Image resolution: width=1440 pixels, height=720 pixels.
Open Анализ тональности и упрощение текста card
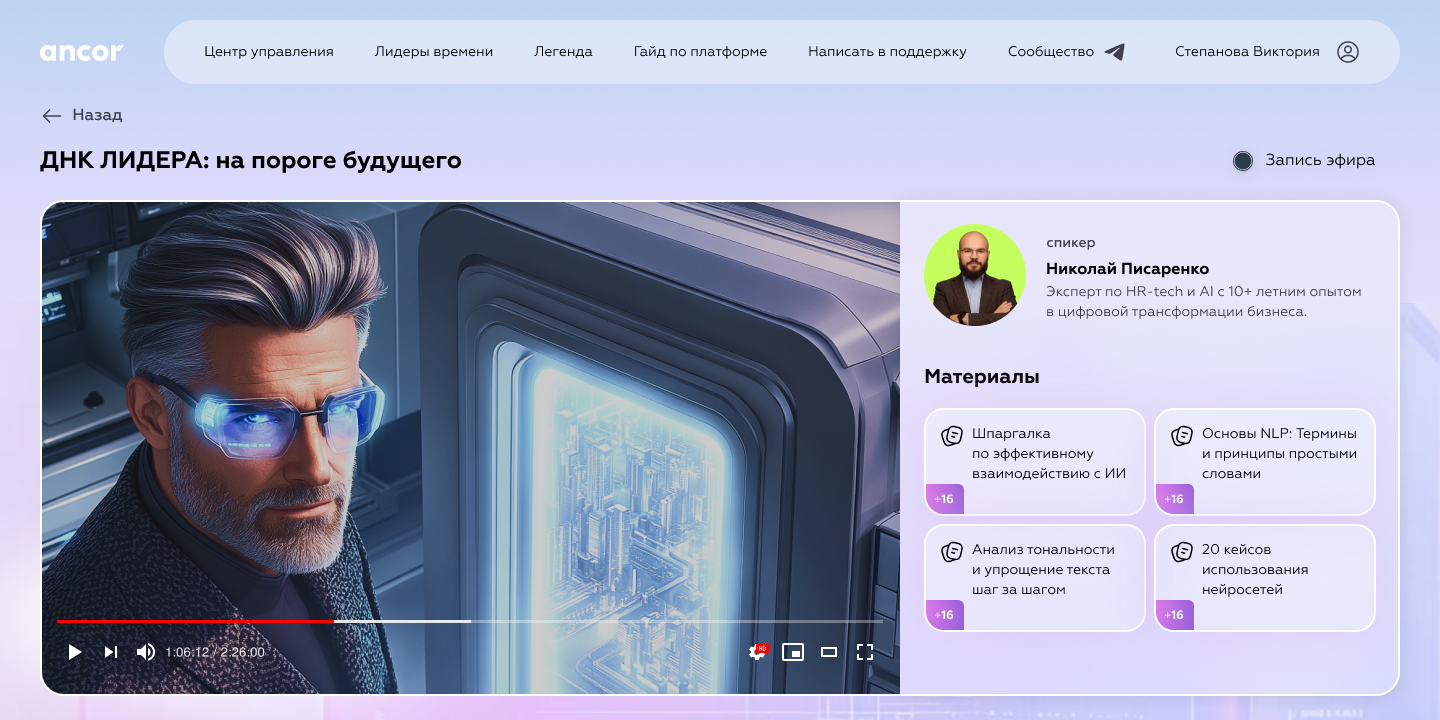tap(1035, 578)
